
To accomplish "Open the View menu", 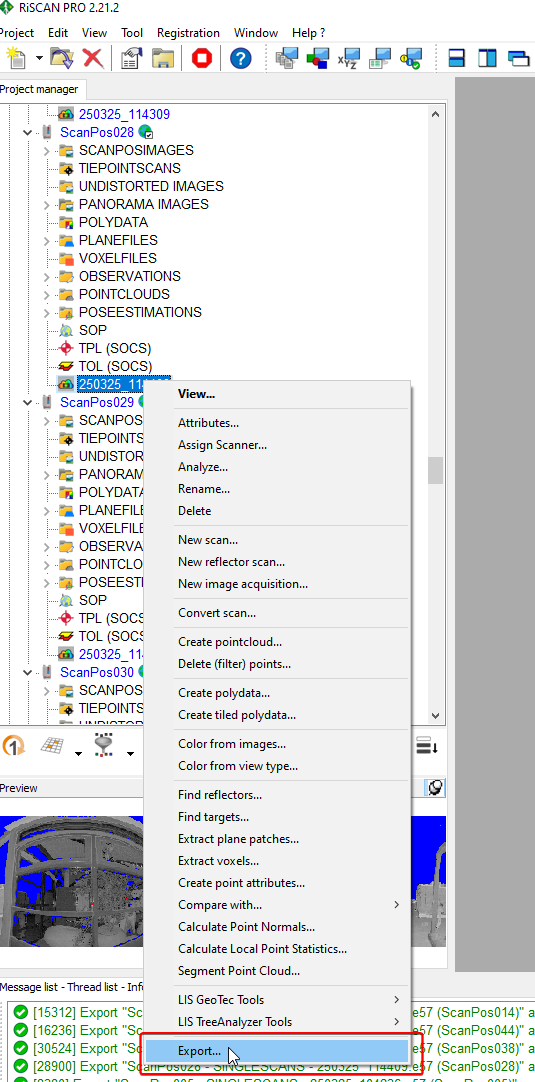I will [95, 32].
